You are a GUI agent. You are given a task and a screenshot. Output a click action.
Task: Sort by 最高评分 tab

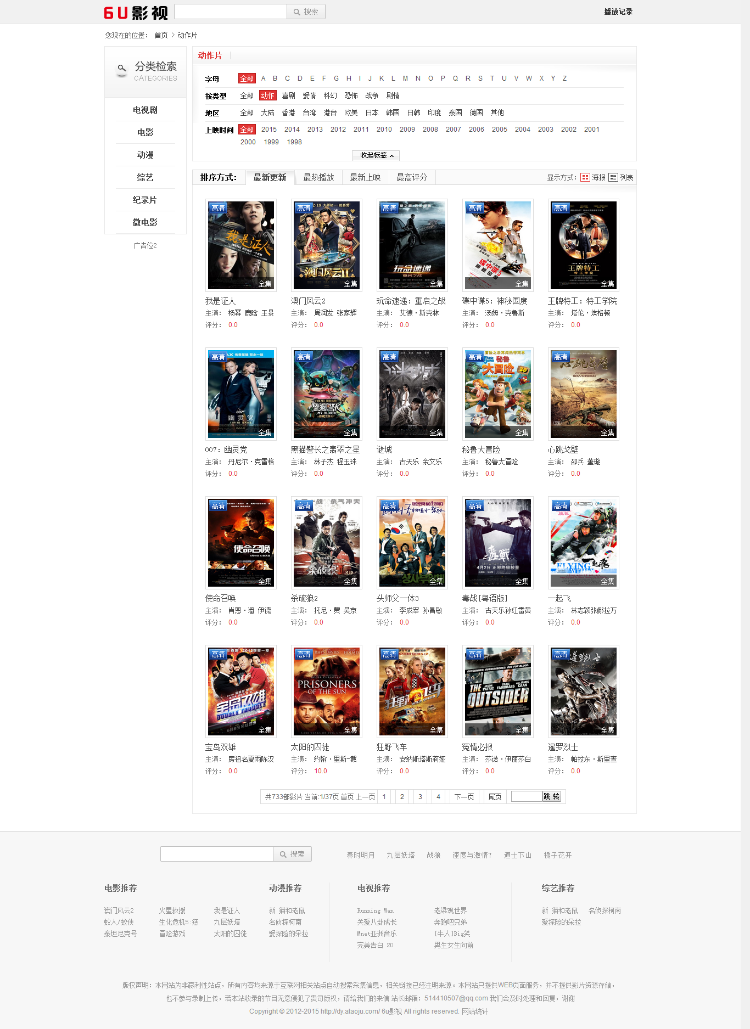click(411, 177)
